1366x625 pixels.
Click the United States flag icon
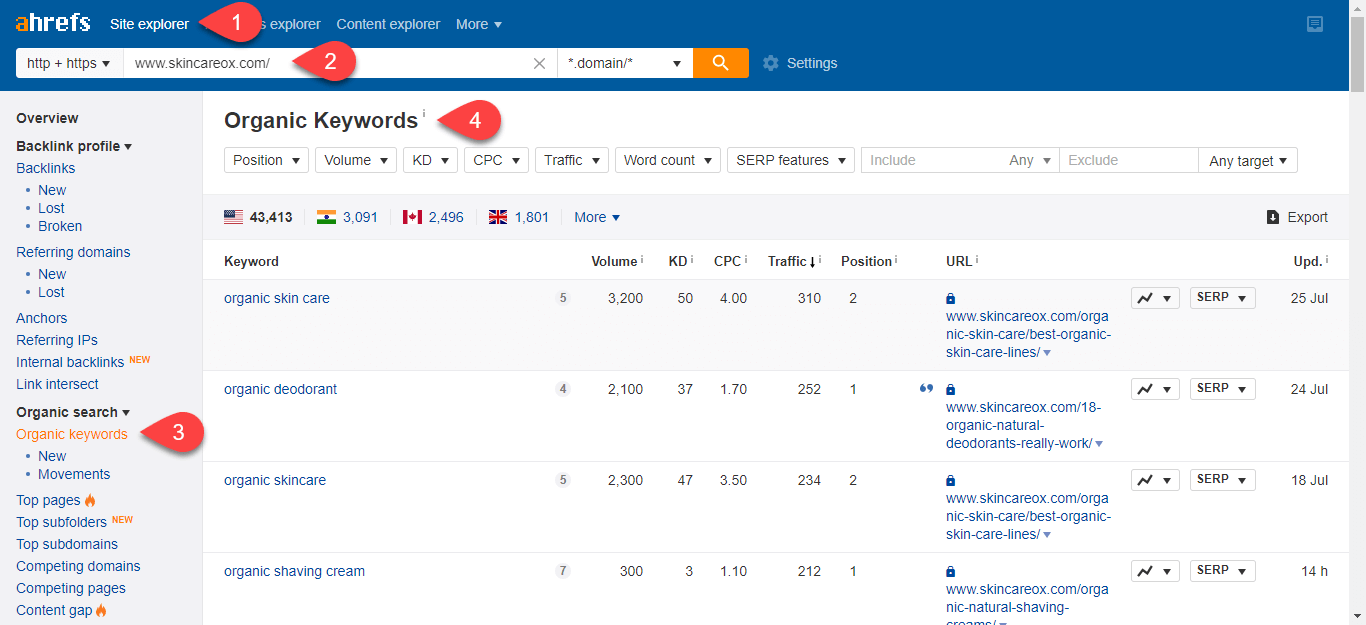[x=233, y=217]
